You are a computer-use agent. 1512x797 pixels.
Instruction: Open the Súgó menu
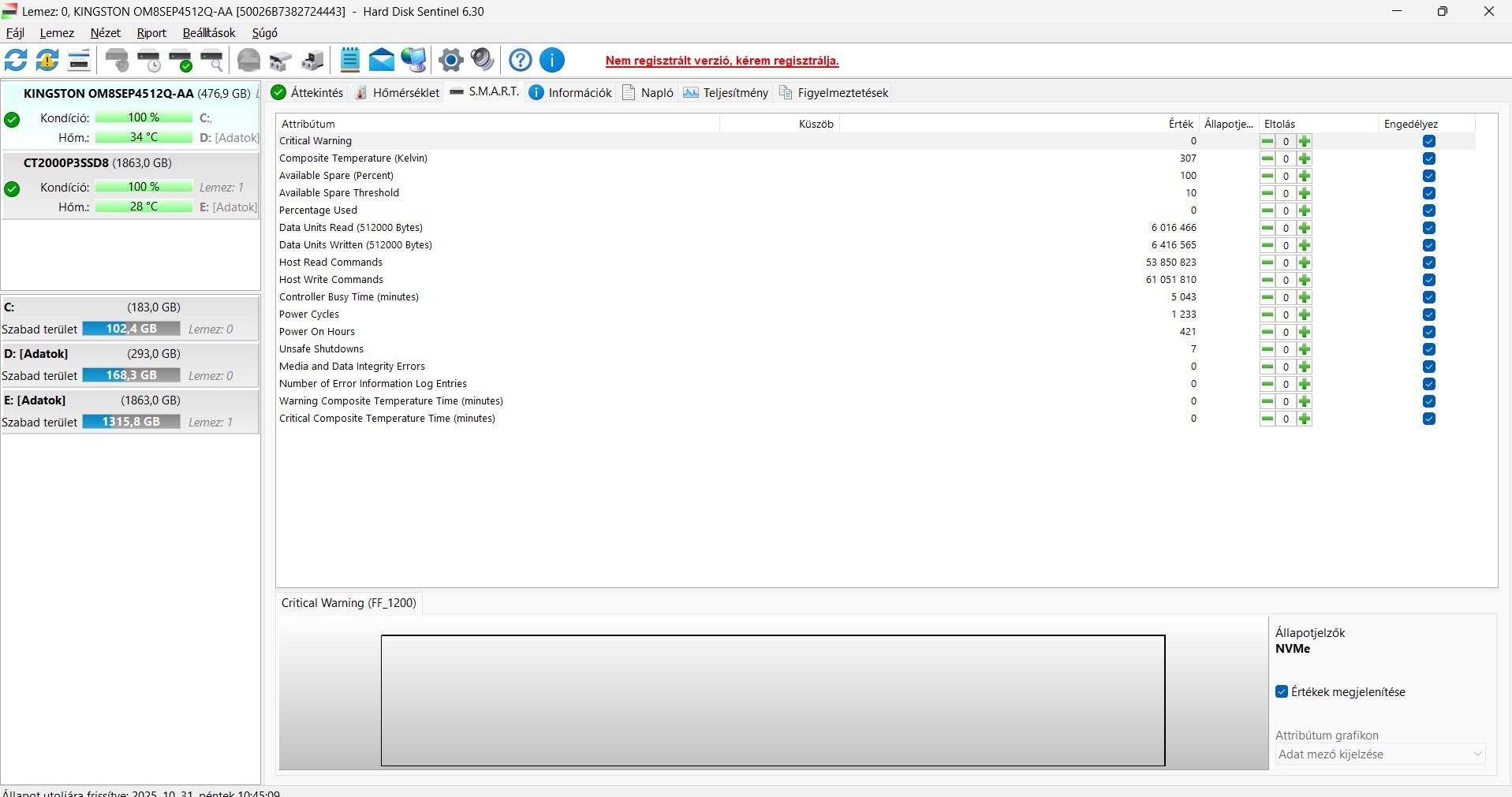coord(265,33)
